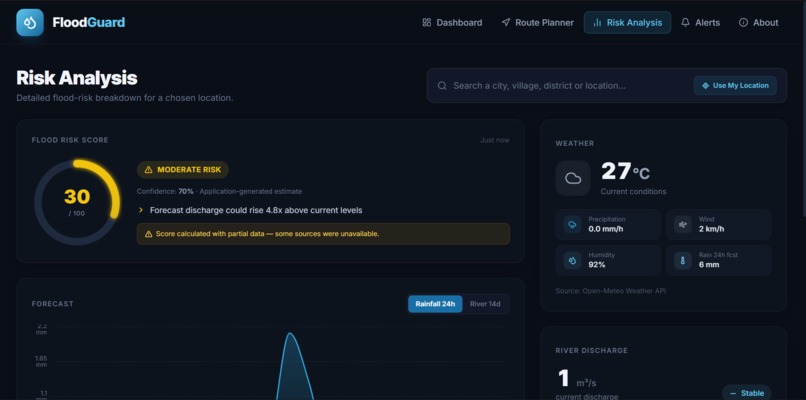Click the Rain 24h fcst thermometer icon

click(683, 261)
